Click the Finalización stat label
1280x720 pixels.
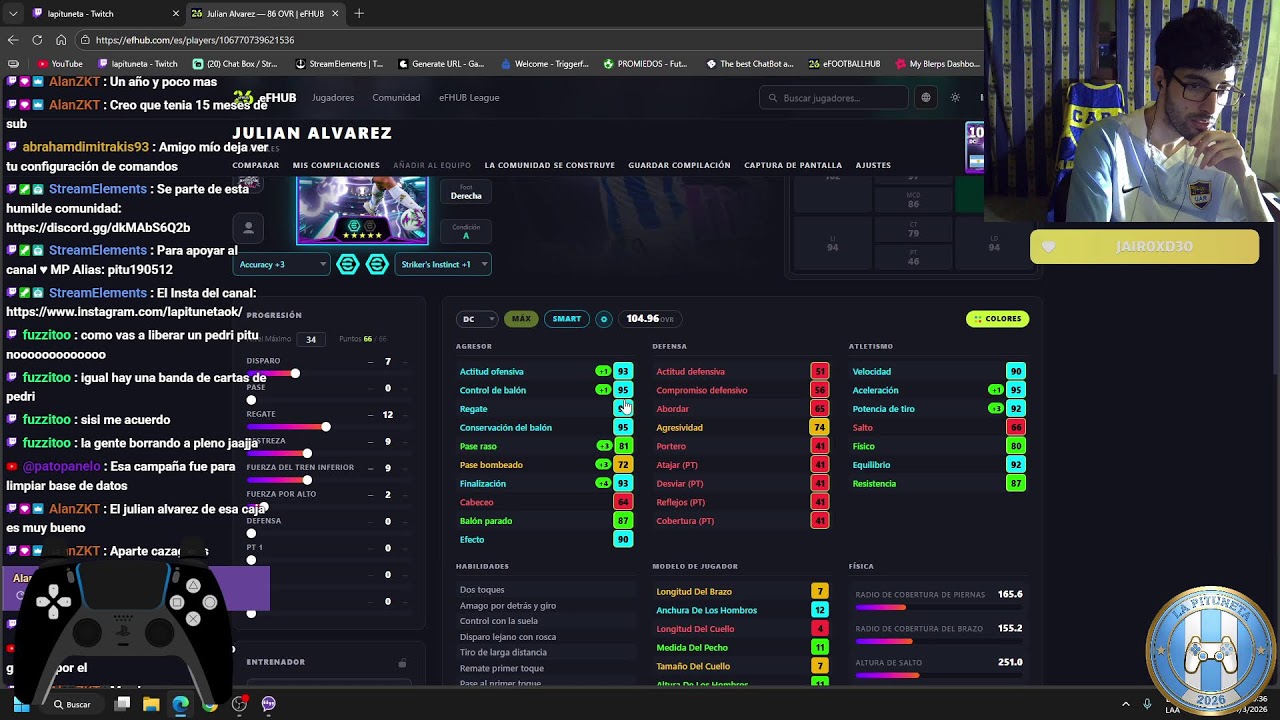click(483, 484)
